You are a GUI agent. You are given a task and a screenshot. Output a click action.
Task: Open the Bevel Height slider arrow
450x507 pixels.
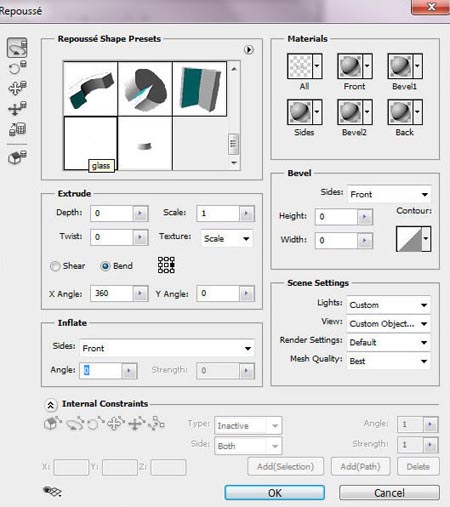coord(365,217)
